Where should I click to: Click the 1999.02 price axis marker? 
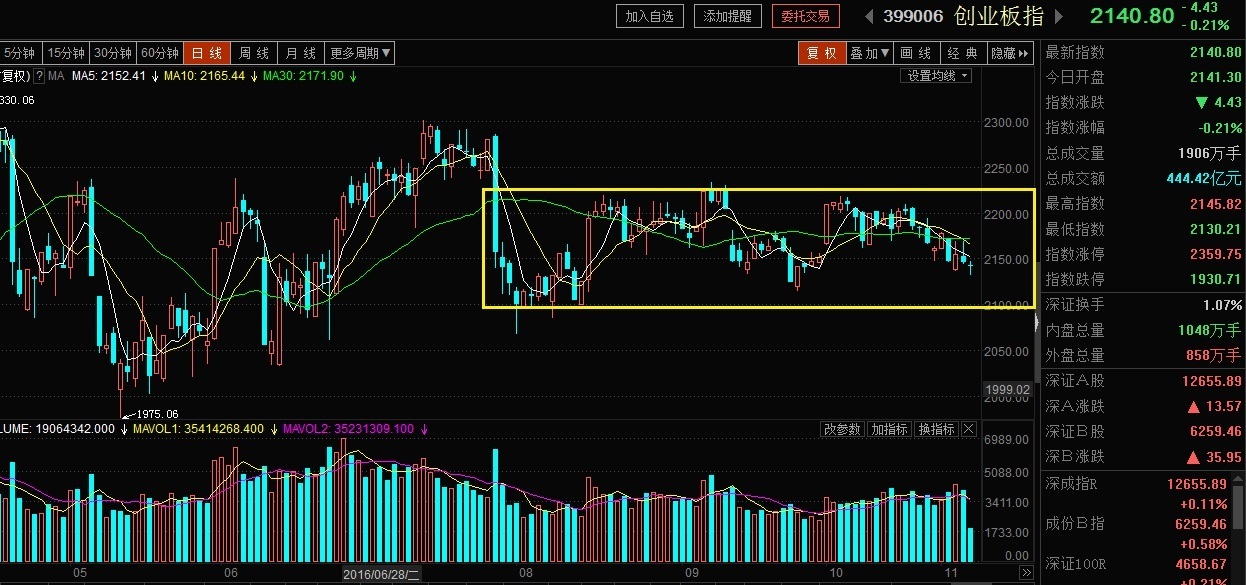pyautogui.click(x=1008, y=390)
